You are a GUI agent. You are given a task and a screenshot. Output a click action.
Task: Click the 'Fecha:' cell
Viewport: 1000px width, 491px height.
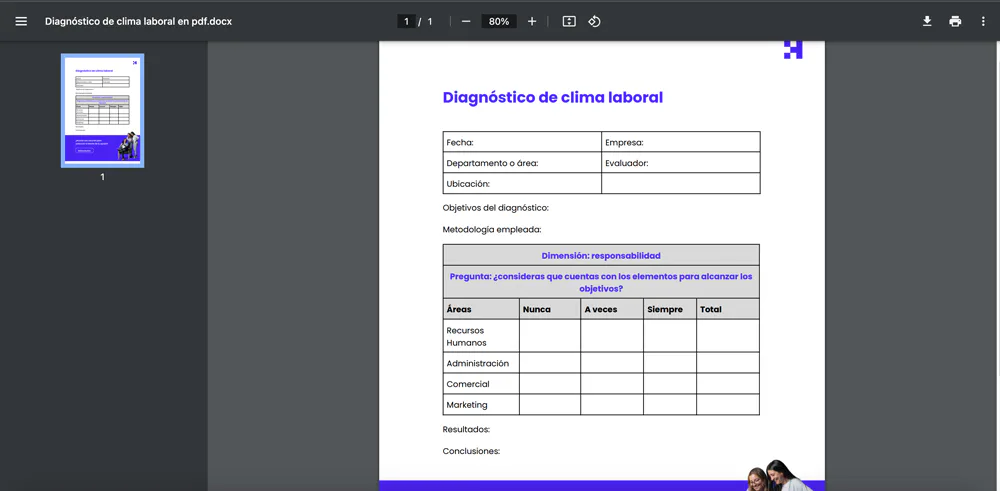[522, 142]
